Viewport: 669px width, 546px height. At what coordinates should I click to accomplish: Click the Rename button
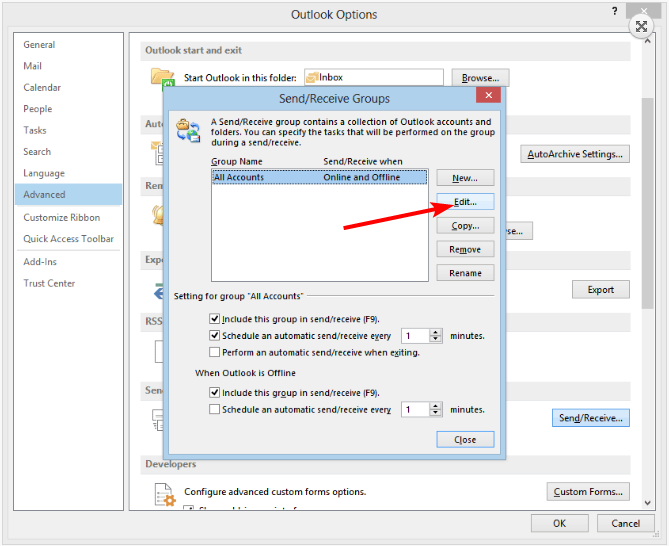click(x=465, y=273)
